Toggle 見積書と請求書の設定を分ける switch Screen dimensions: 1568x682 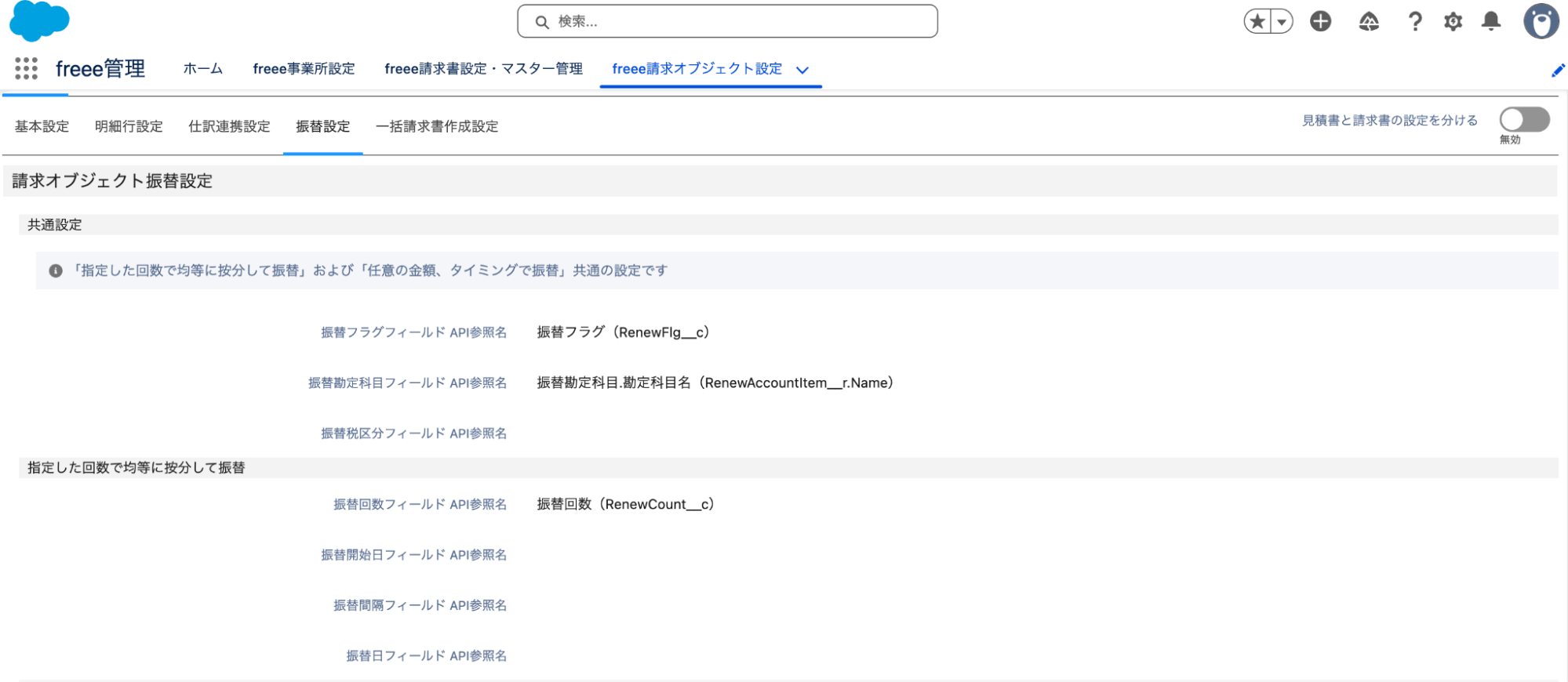coord(1524,120)
